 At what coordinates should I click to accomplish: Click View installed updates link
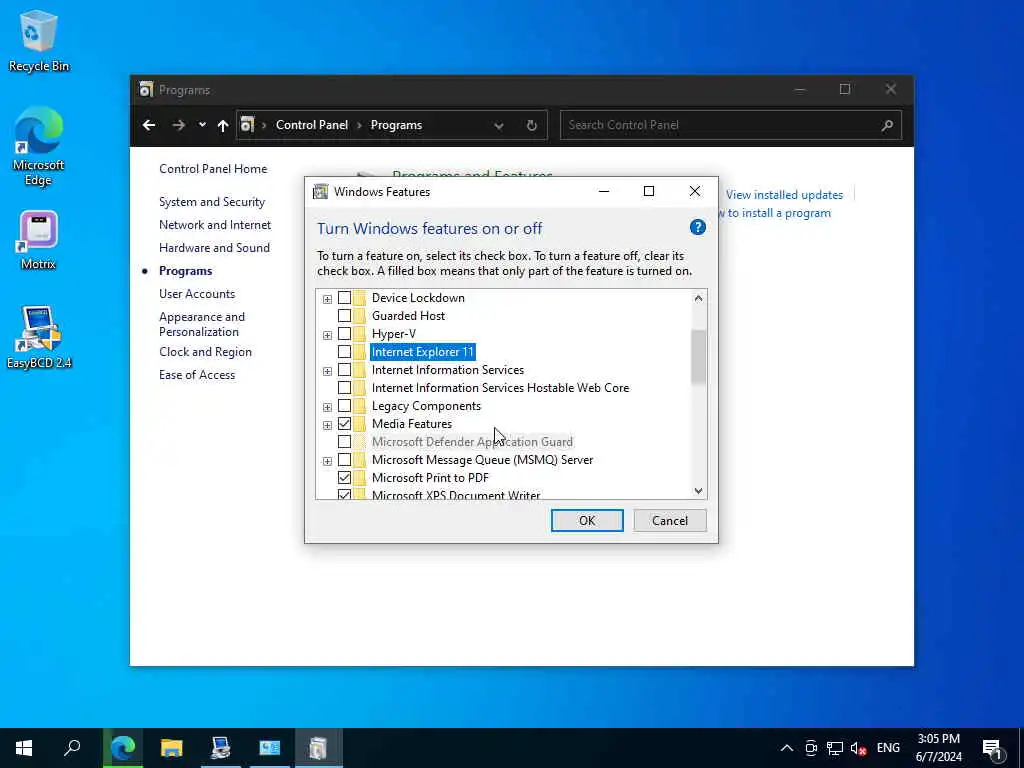(x=784, y=195)
